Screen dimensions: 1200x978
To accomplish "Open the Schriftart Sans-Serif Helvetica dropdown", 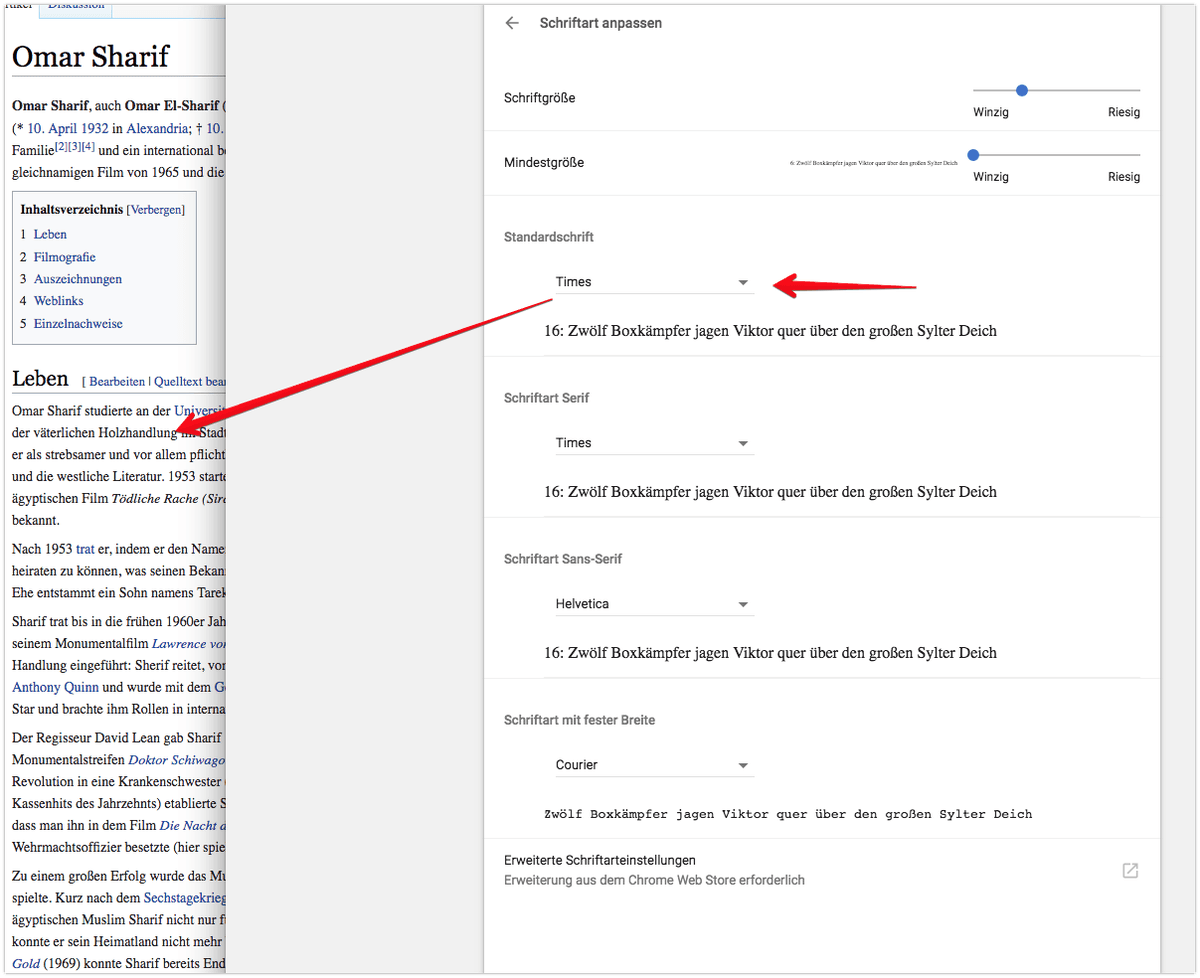I will tap(654, 604).
